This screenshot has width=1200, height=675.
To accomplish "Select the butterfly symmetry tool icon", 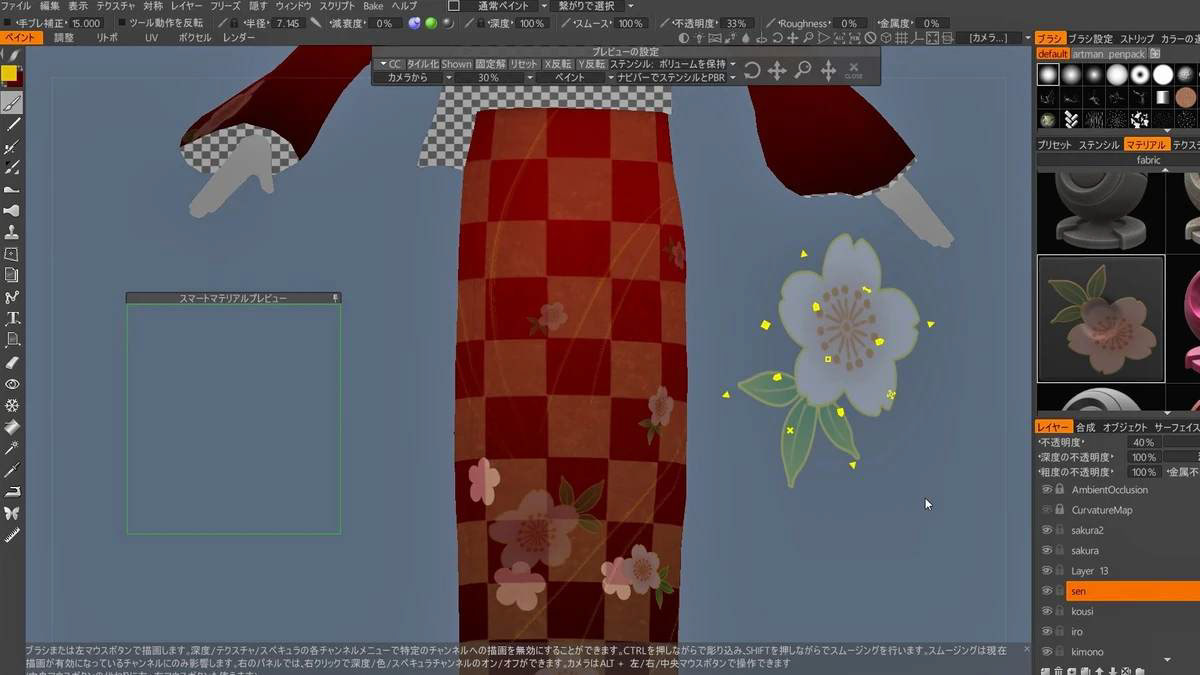I will pyautogui.click(x=12, y=513).
